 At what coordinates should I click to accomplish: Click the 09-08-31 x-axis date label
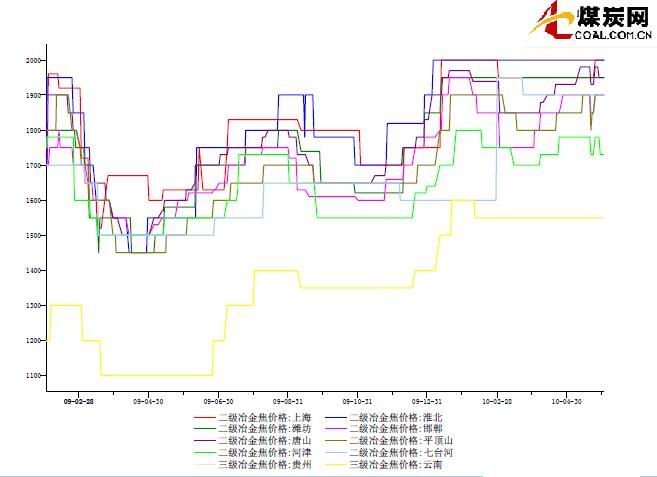coord(288,398)
